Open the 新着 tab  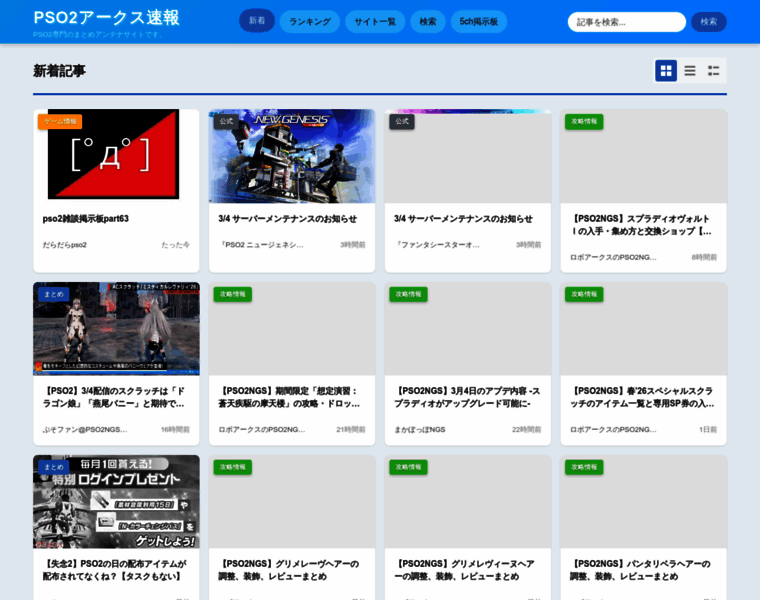point(257,21)
